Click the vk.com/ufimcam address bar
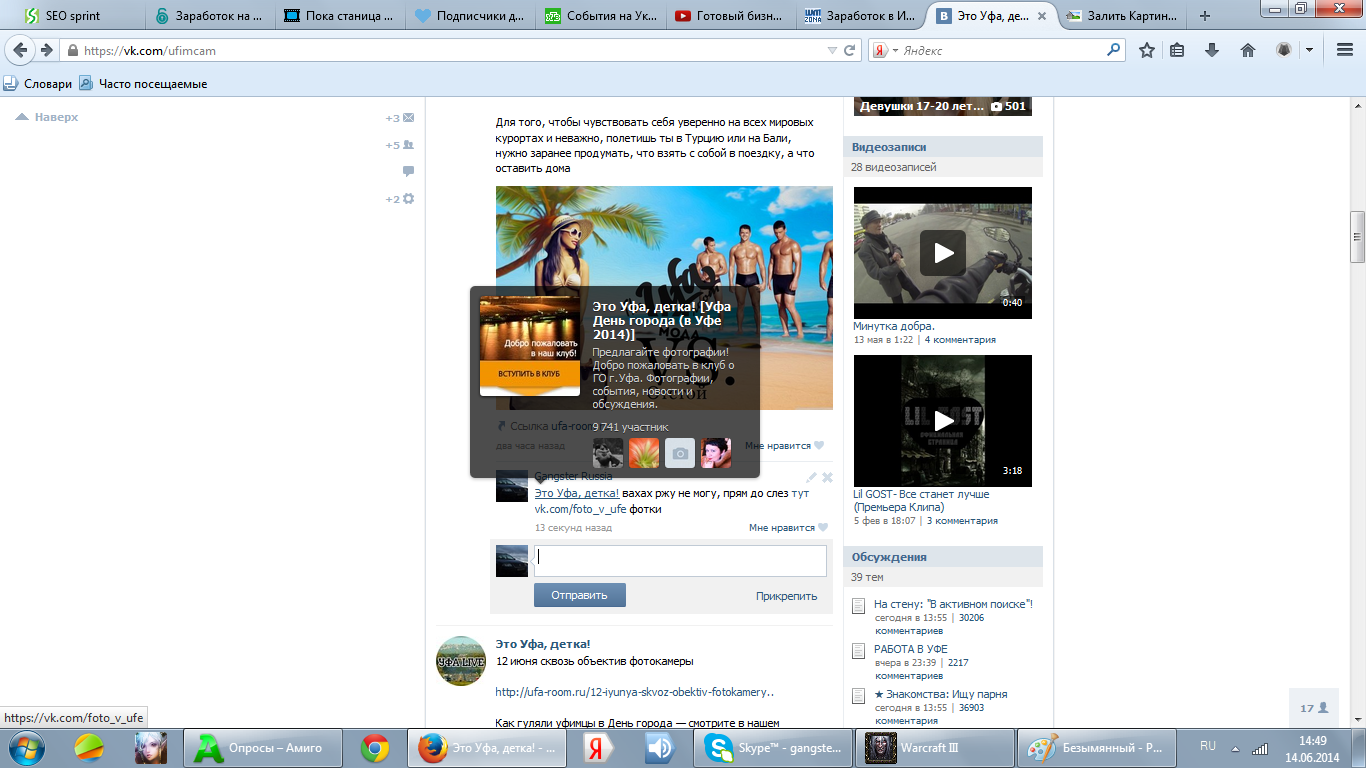This screenshot has height=768, width=1366. click(452, 50)
